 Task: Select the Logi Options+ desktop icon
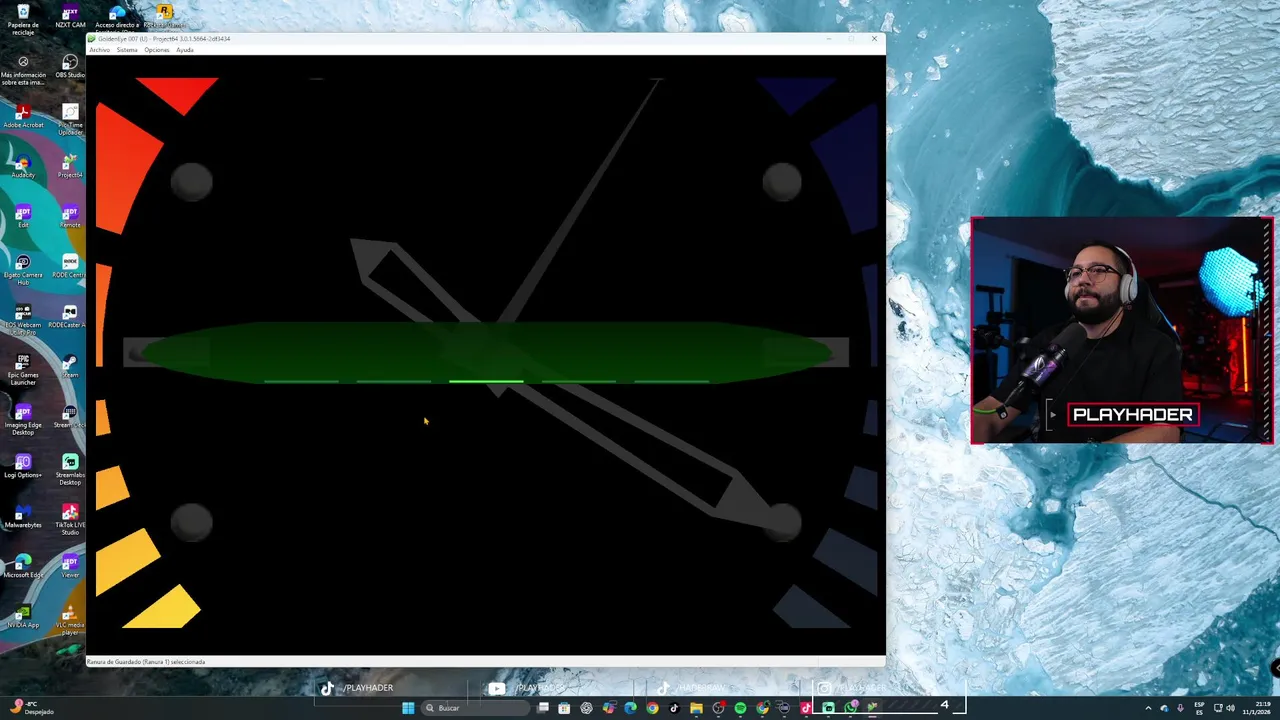point(23,467)
